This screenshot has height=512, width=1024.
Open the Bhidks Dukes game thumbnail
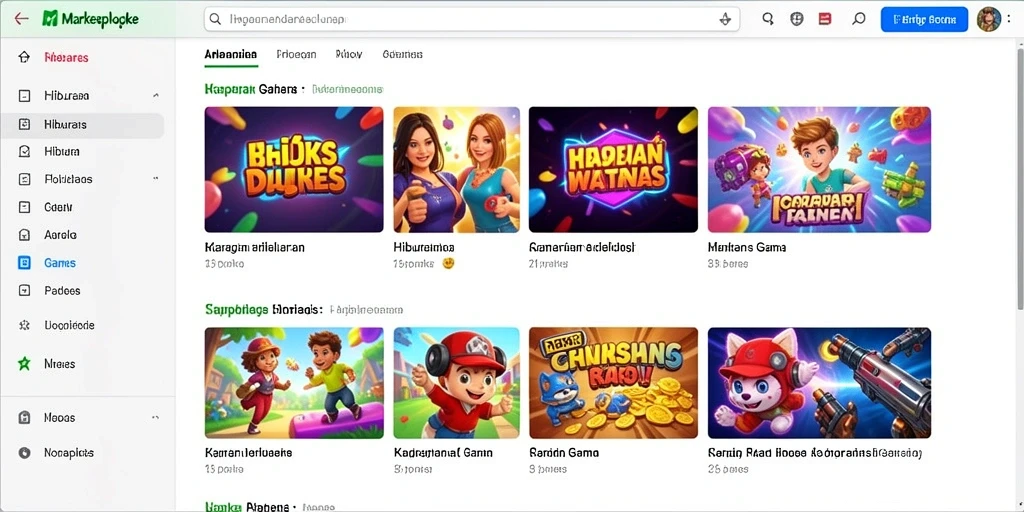[294, 170]
